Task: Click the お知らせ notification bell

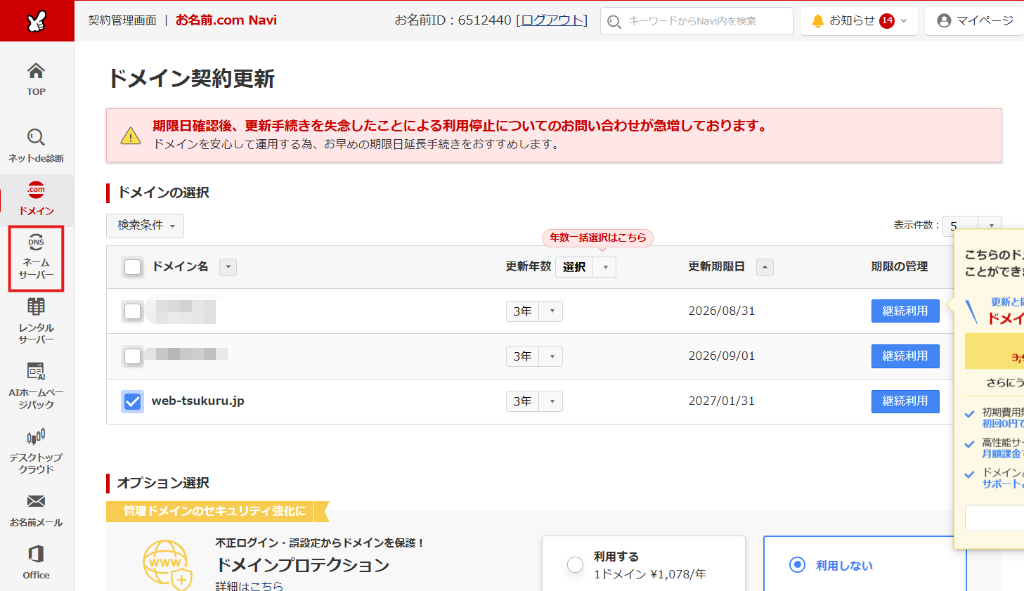Action: pos(858,21)
